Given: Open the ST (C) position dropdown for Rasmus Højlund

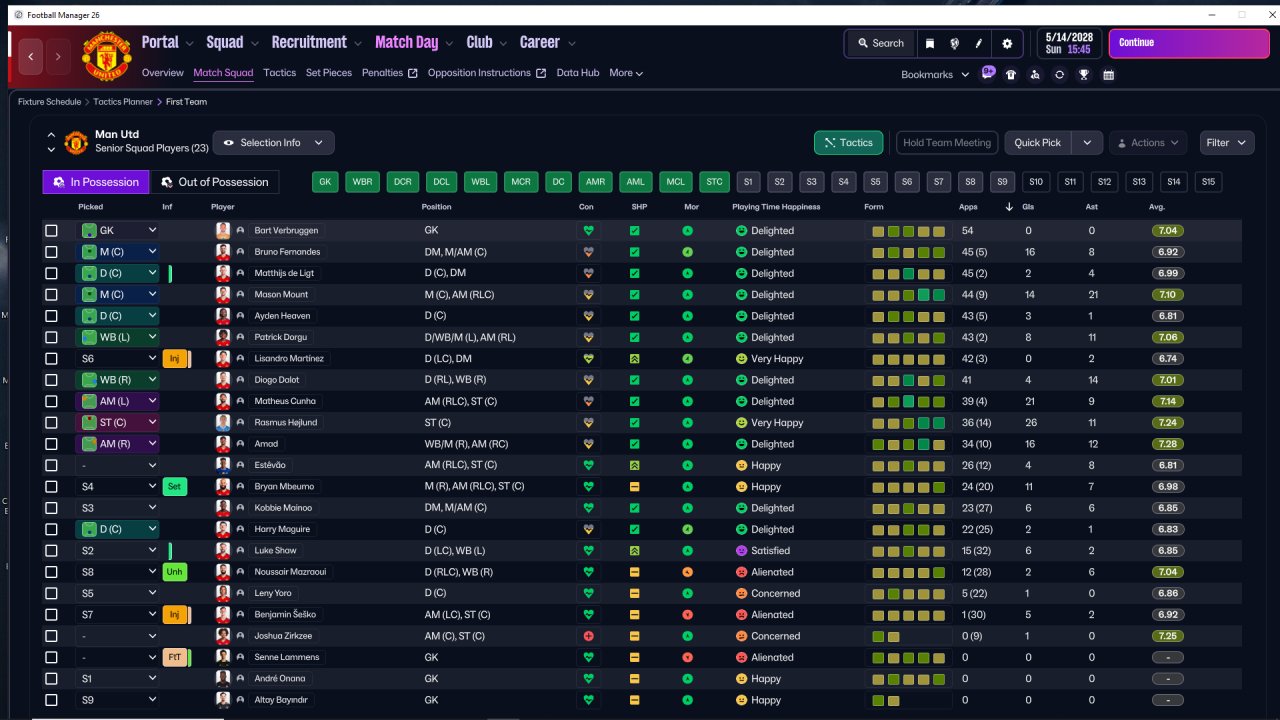Looking at the screenshot, I should pyautogui.click(x=119, y=423).
